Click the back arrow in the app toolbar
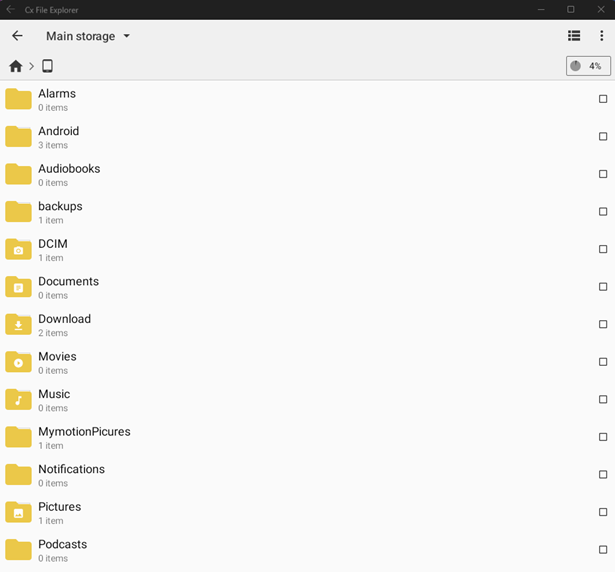The width and height of the screenshot is (615, 572). [17, 36]
